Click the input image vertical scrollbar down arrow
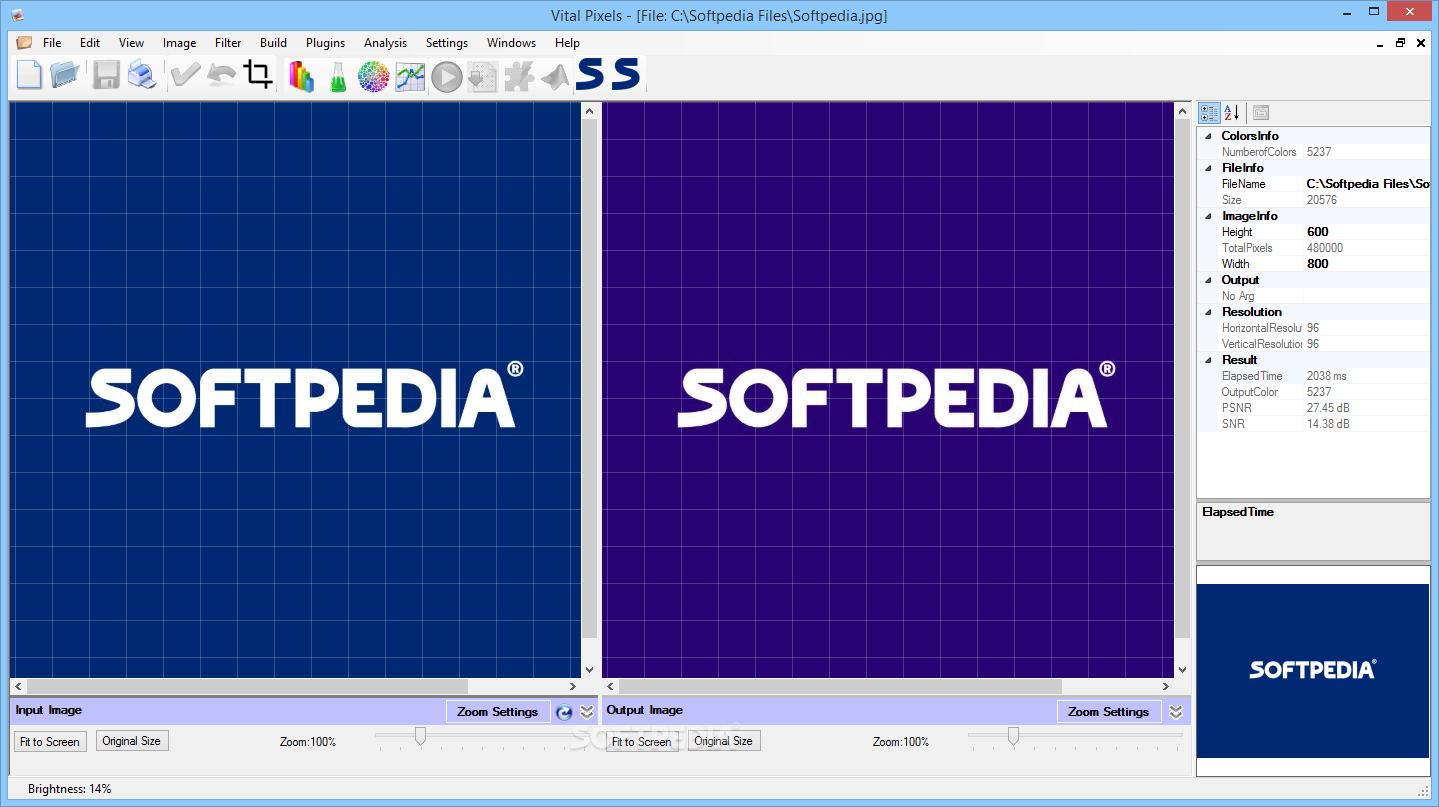The height and width of the screenshot is (807, 1439). [589, 670]
